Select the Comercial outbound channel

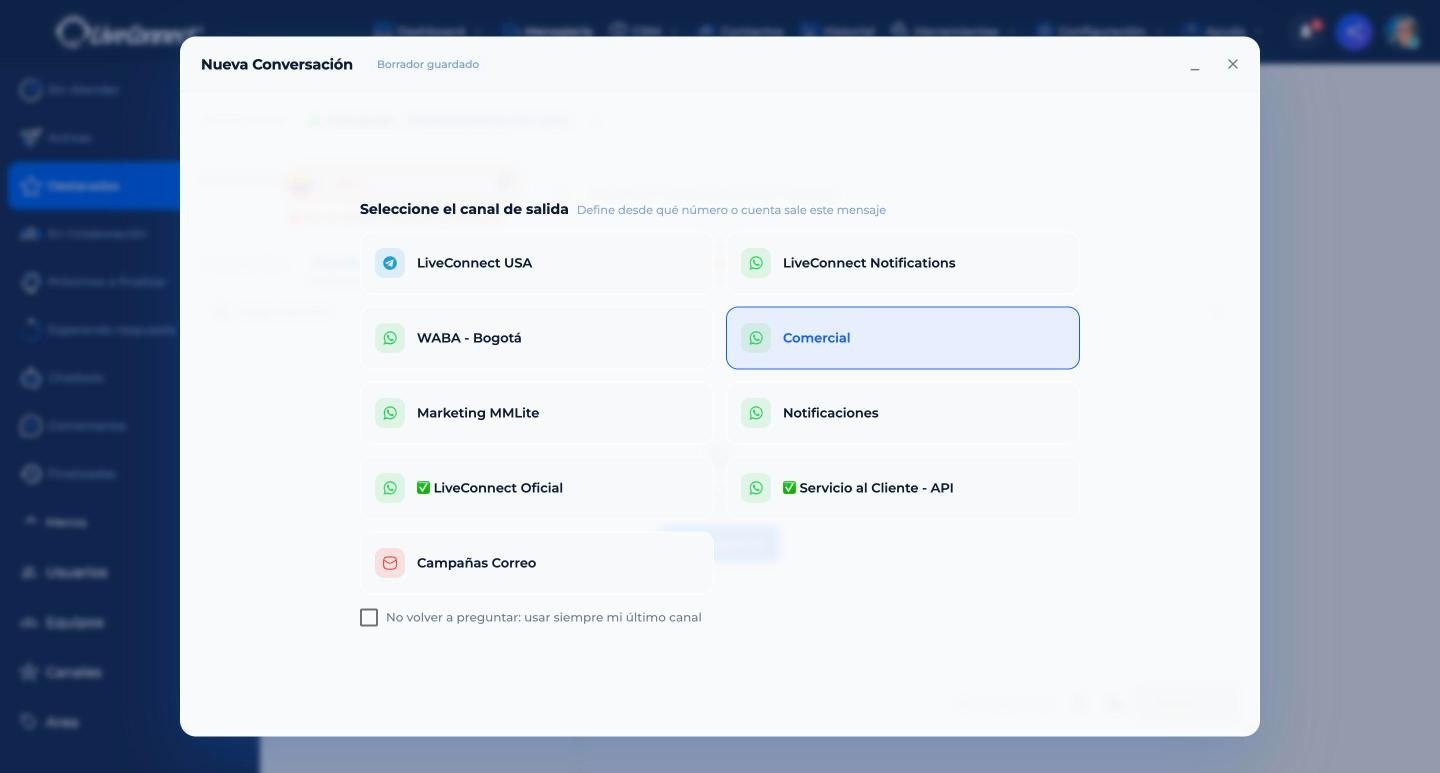tap(903, 338)
